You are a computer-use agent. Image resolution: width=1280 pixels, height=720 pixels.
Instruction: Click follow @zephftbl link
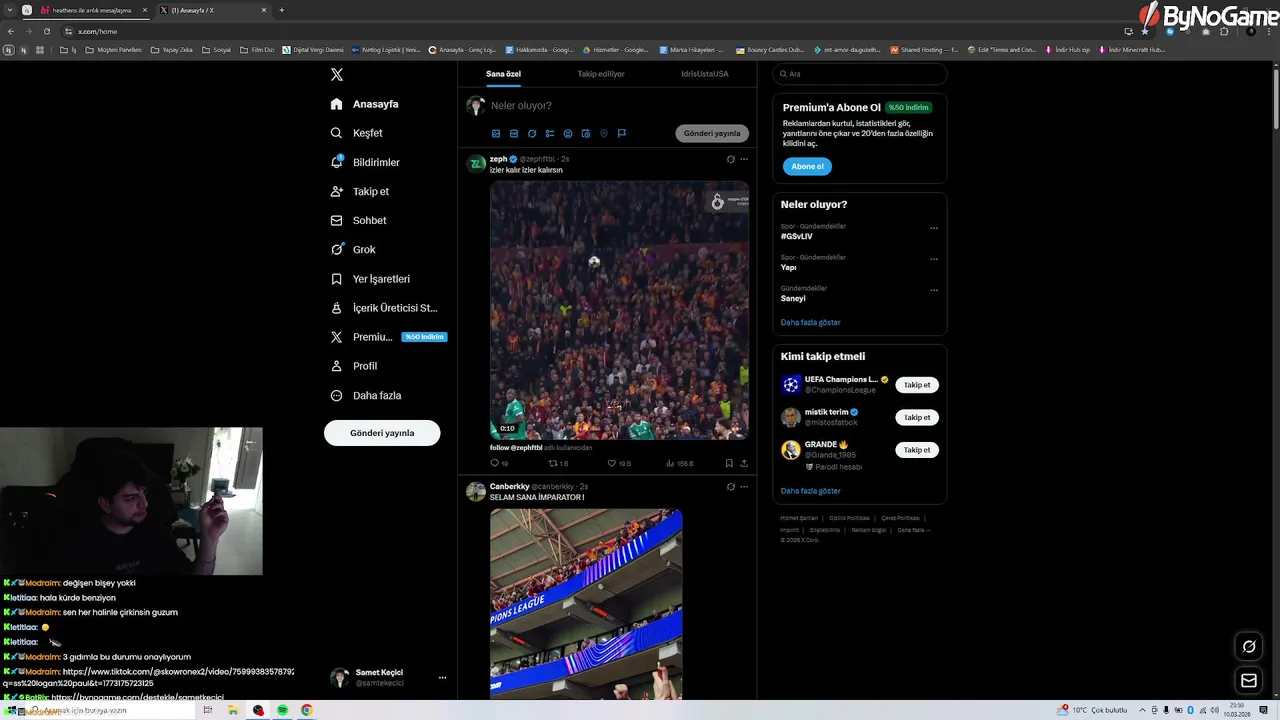point(516,447)
